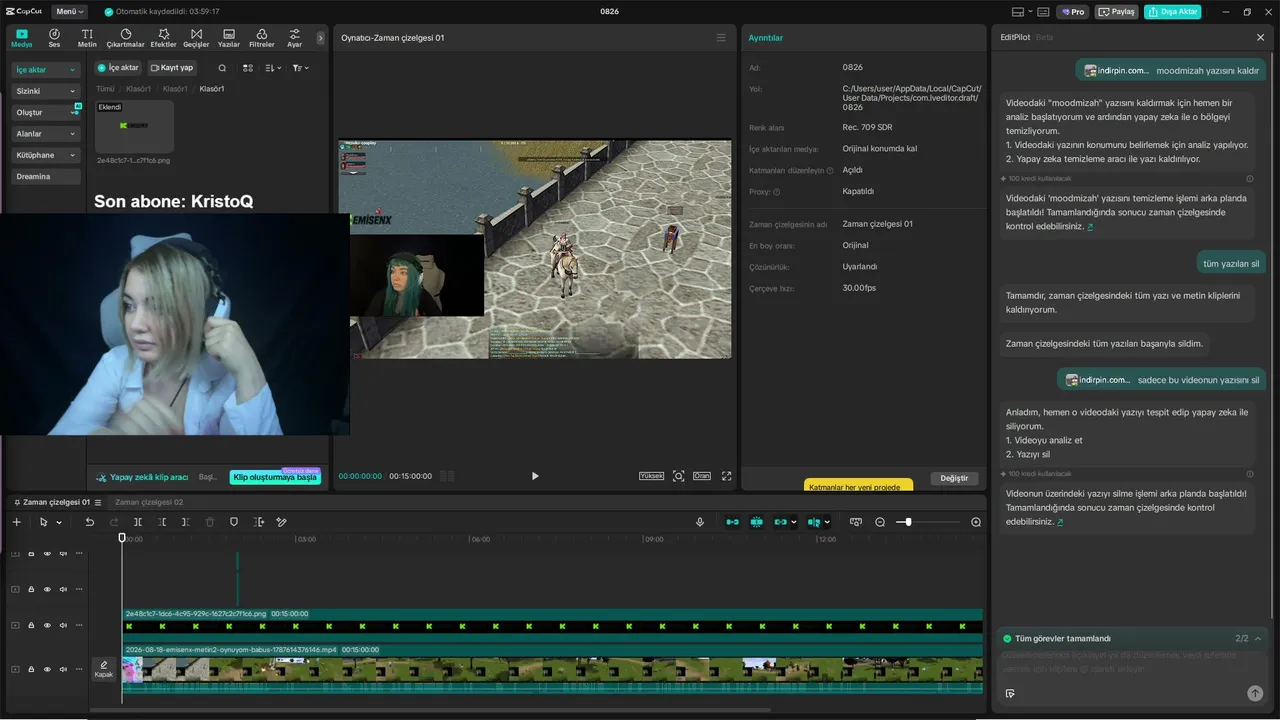Show more top toolbar tabs arrow
The image size is (1280, 720).
pos(320,38)
